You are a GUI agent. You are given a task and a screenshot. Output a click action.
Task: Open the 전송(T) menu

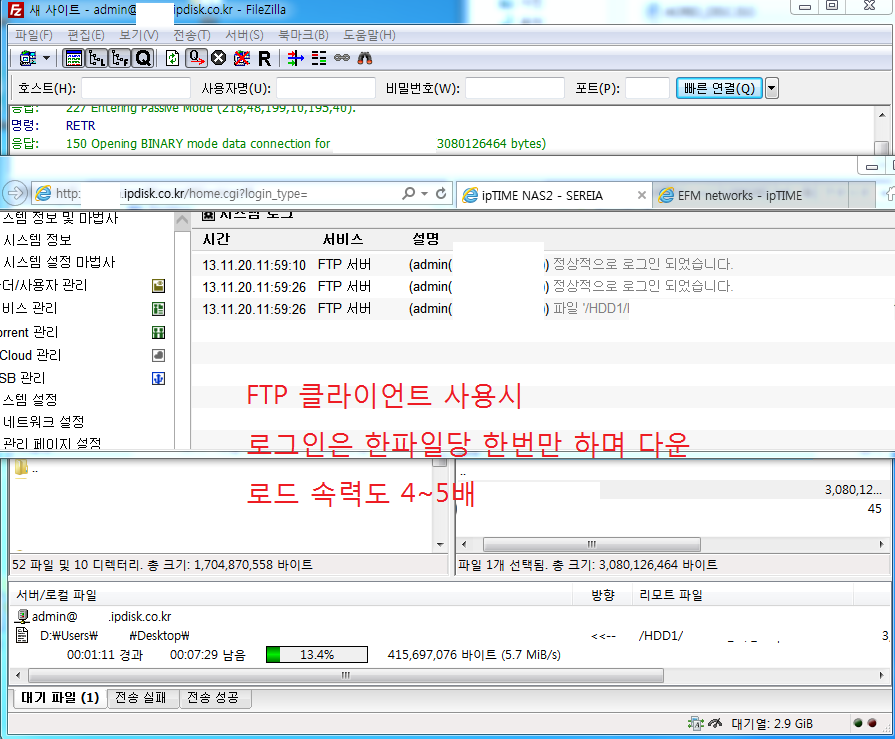pos(192,35)
